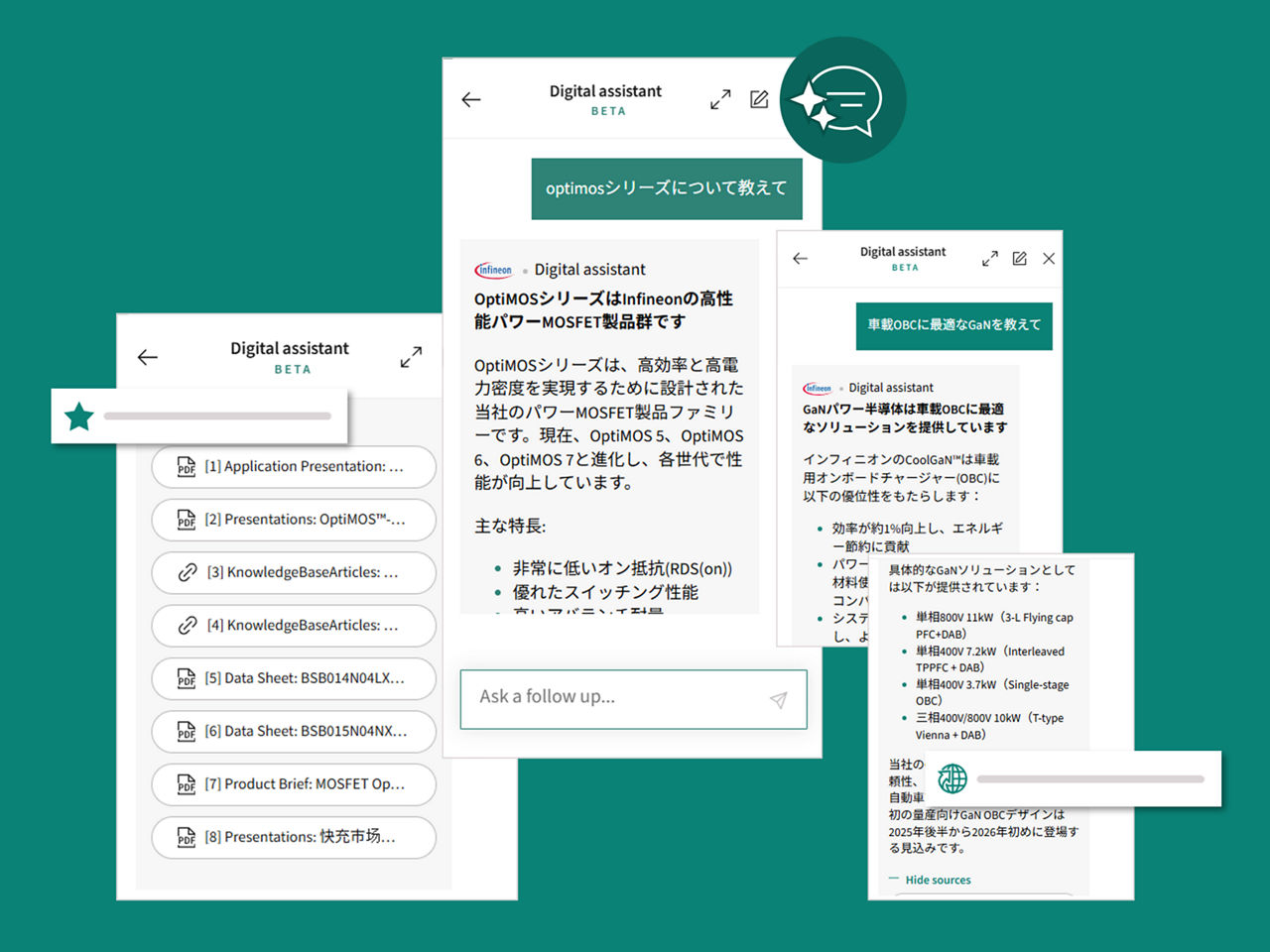Viewport: 1270px width, 952px height.
Task: Click the back arrow in center chat panel
Action: tap(471, 99)
